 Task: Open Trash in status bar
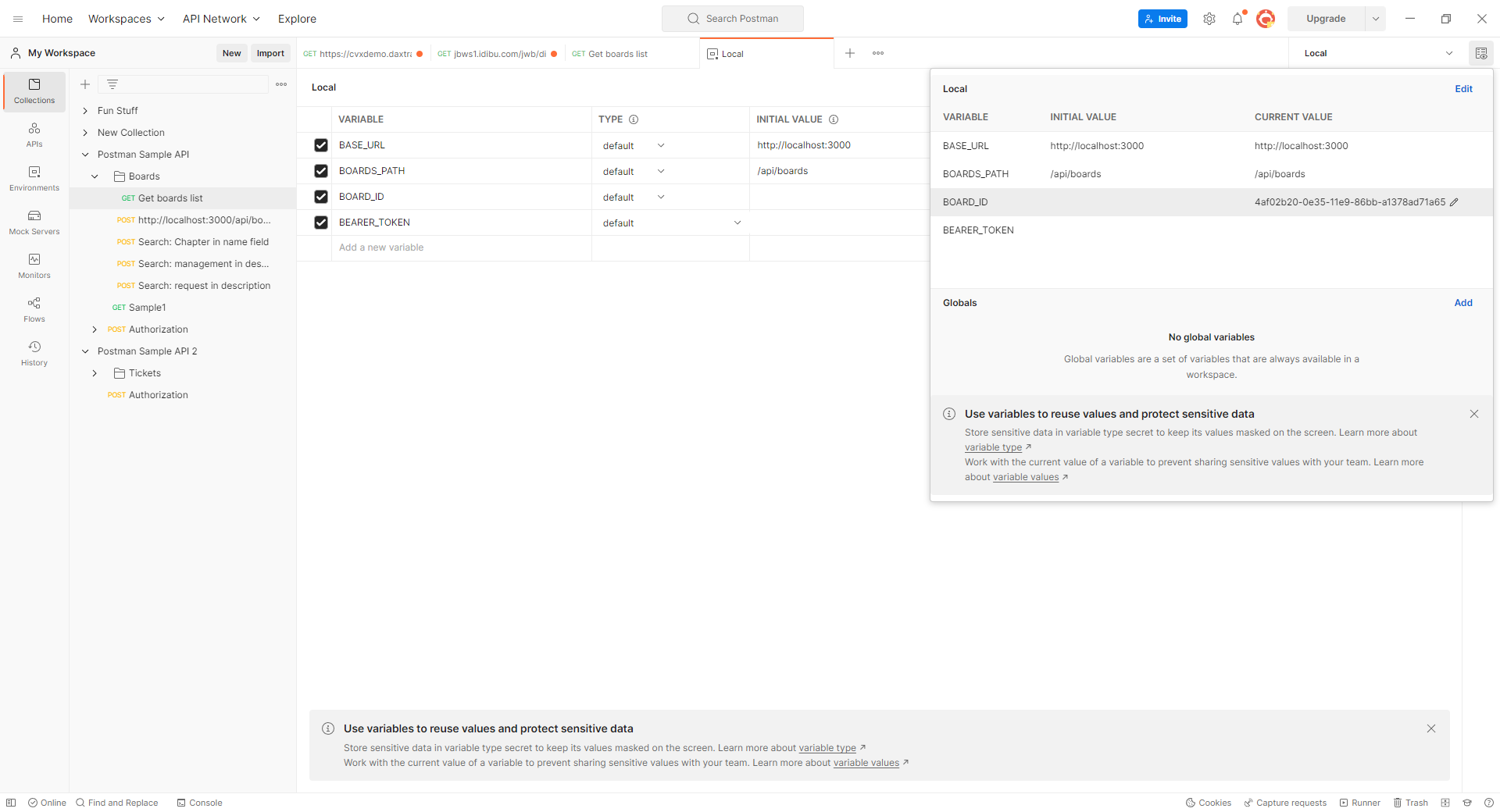click(x=1411, y=803)
